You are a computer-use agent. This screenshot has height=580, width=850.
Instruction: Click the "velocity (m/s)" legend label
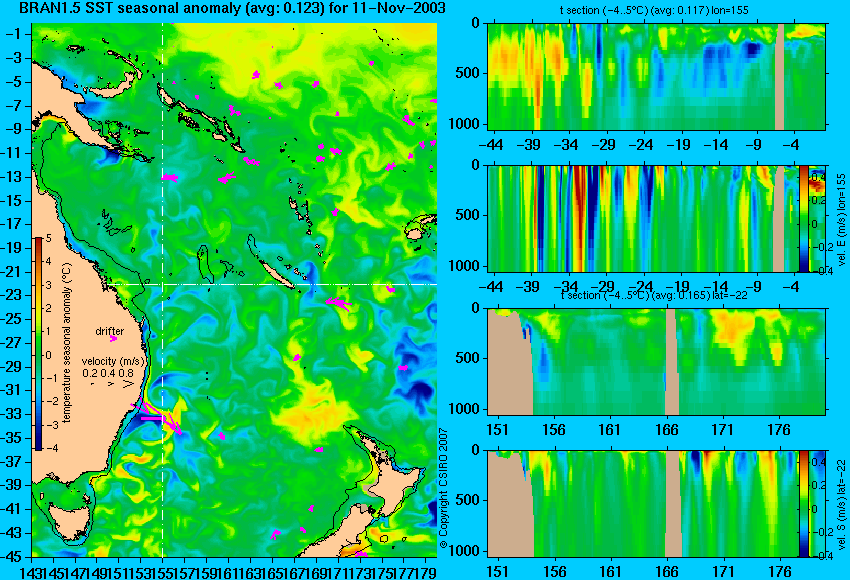point(113,361)
